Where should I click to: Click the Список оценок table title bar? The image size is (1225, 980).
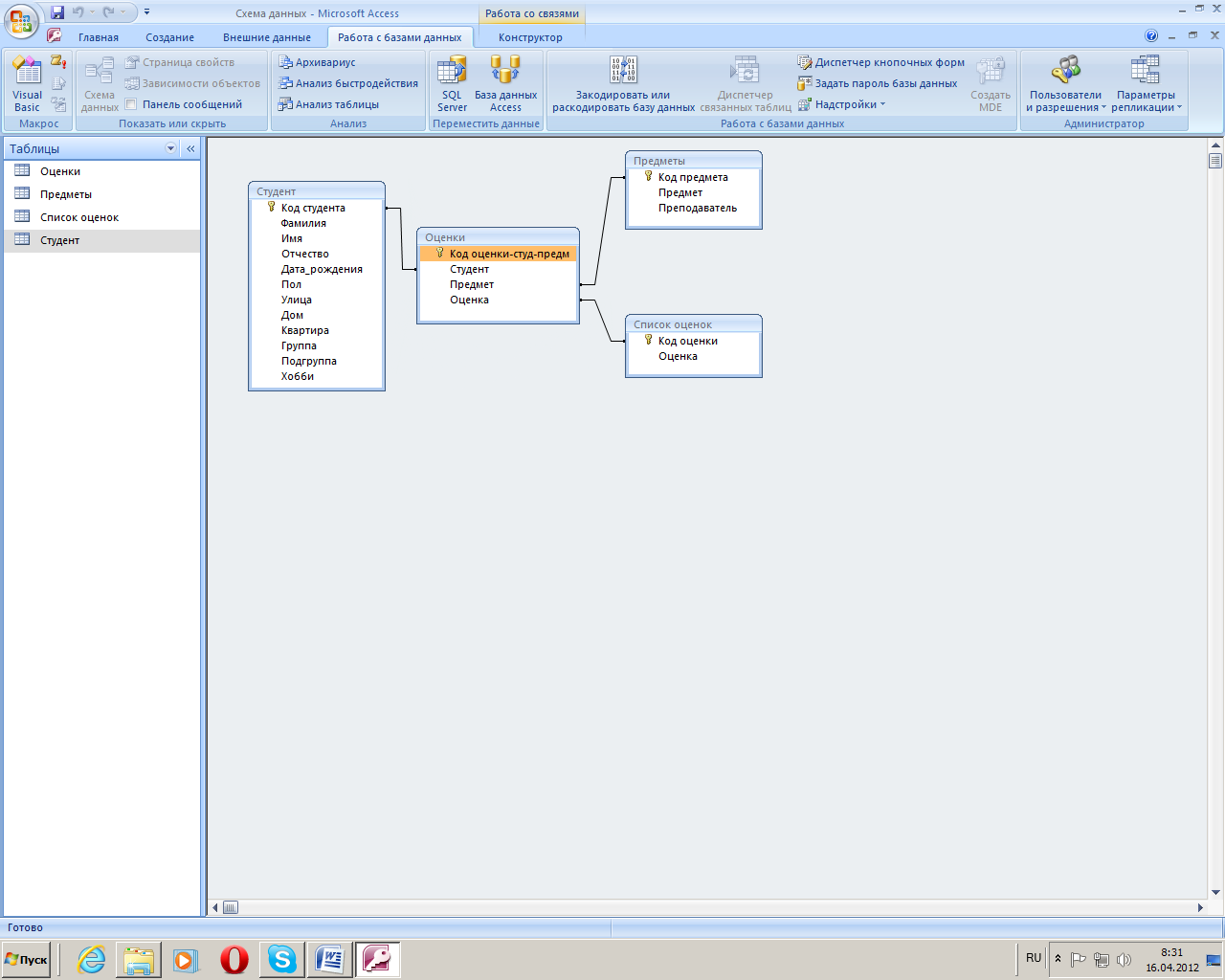coord(694,323)
